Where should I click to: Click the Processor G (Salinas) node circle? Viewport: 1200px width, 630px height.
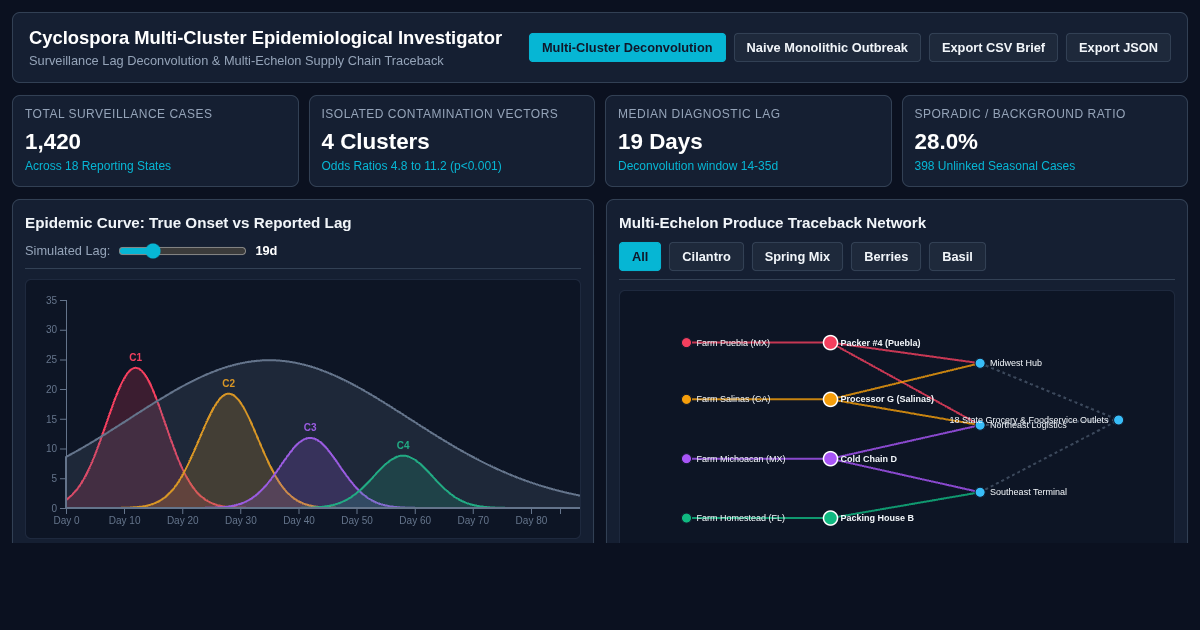tap(830, 399)
